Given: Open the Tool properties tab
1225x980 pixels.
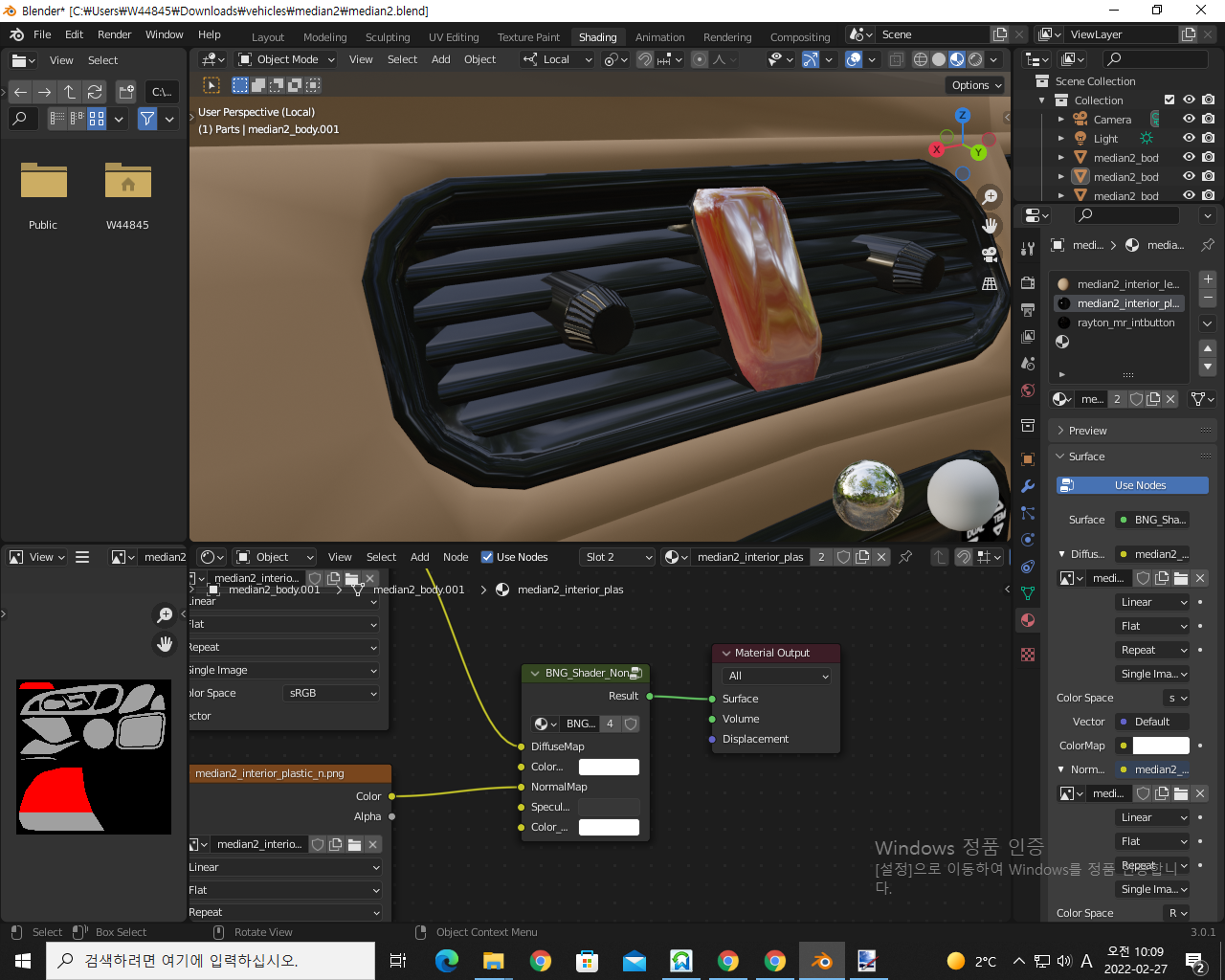Looking at the screenshot, I should [x=1028, y=248].
